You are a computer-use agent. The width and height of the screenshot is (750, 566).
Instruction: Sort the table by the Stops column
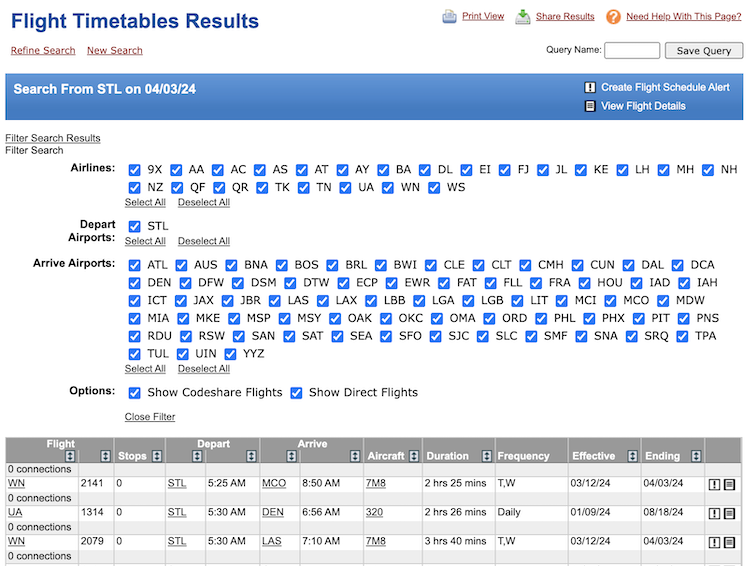point(157,457)
